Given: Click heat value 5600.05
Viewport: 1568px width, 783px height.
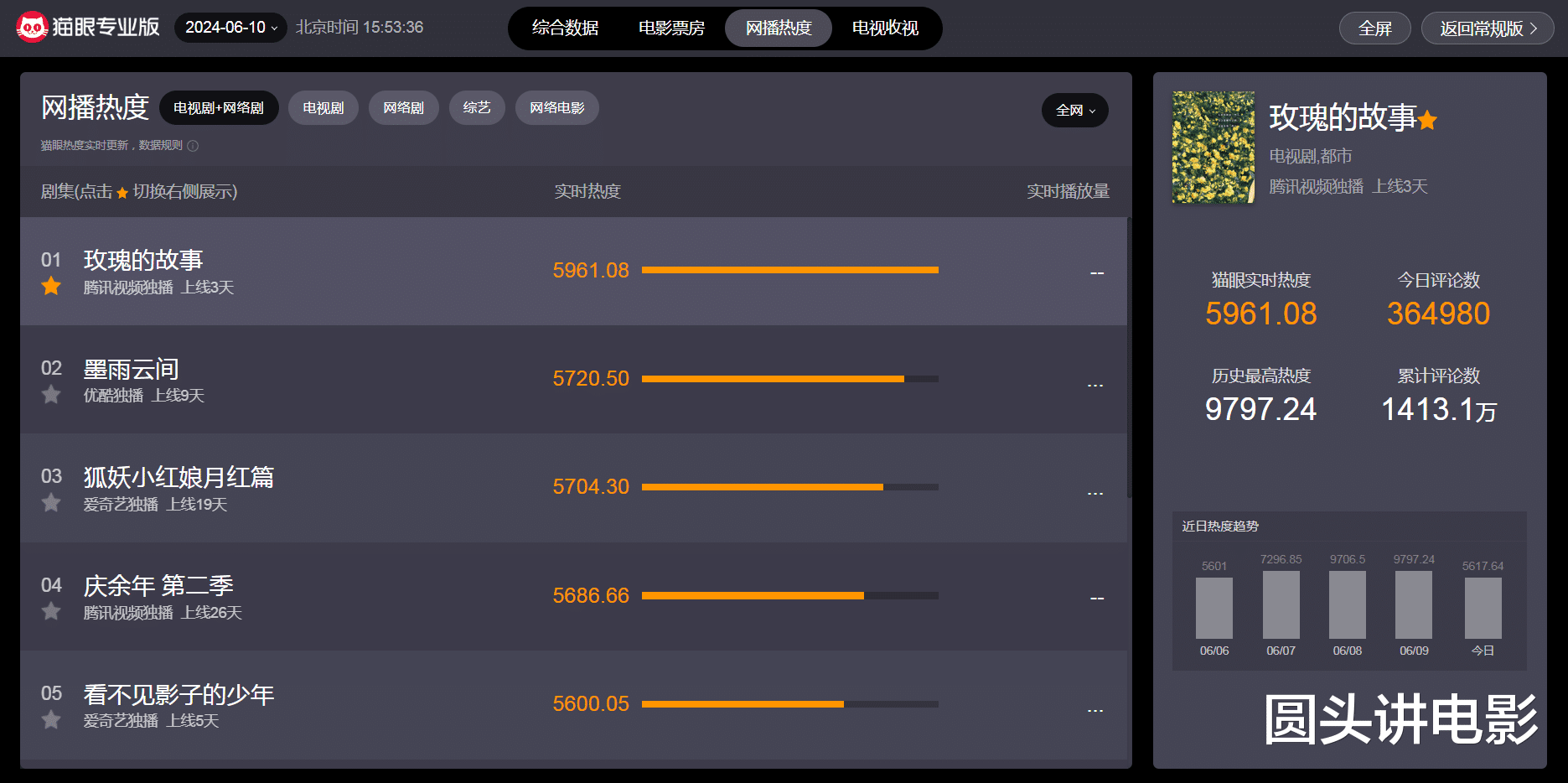Looking at the screenshot, I should pyautogui.click(x=591, y=703).
